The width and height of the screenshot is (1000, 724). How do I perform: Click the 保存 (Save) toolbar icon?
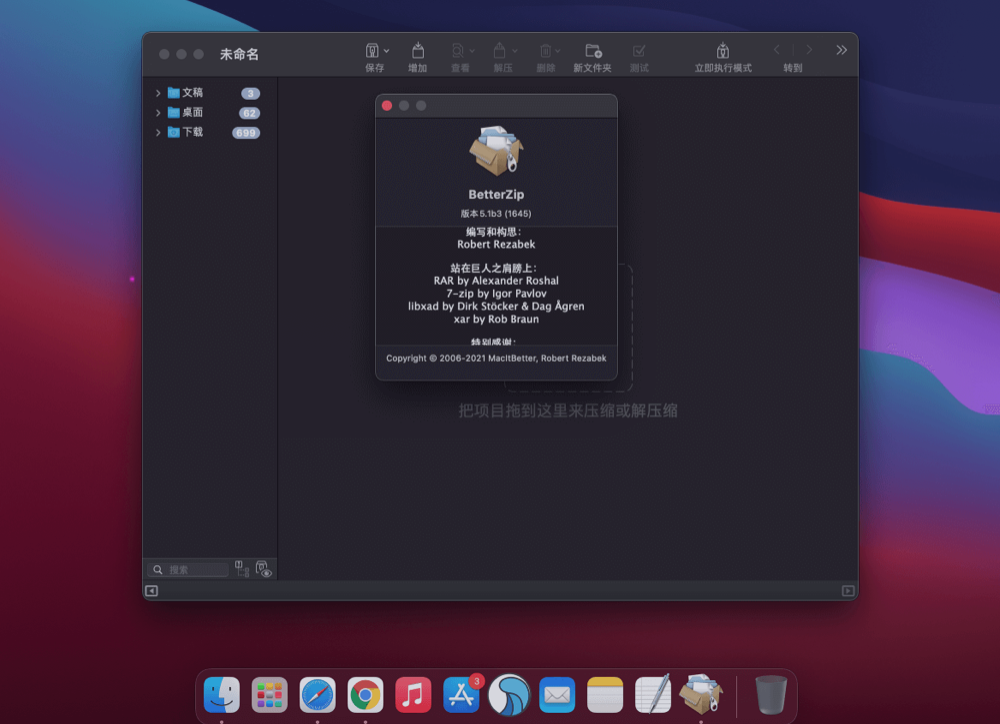point(372,51)
